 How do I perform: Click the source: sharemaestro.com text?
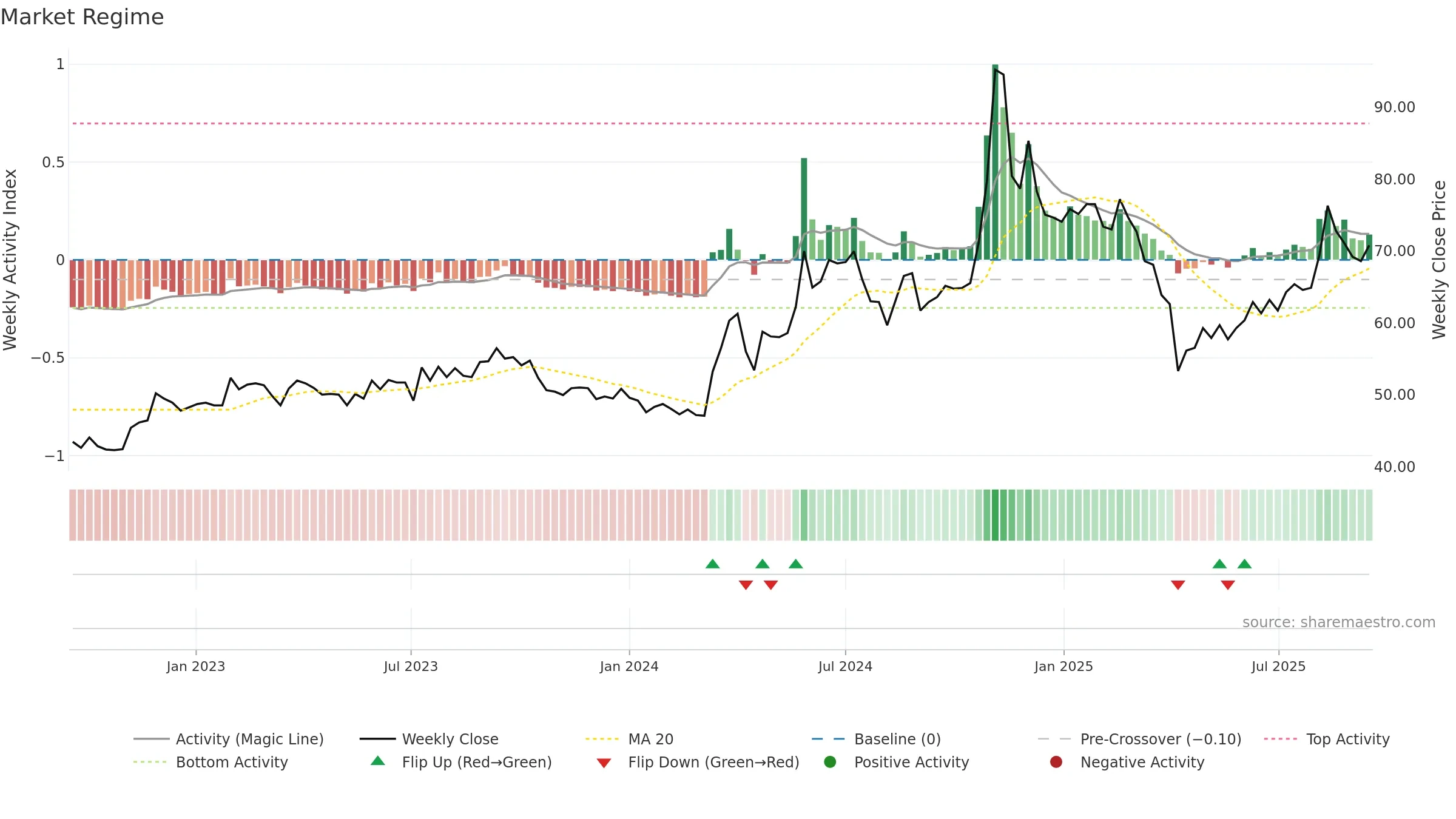click(x=1339, y=622)
